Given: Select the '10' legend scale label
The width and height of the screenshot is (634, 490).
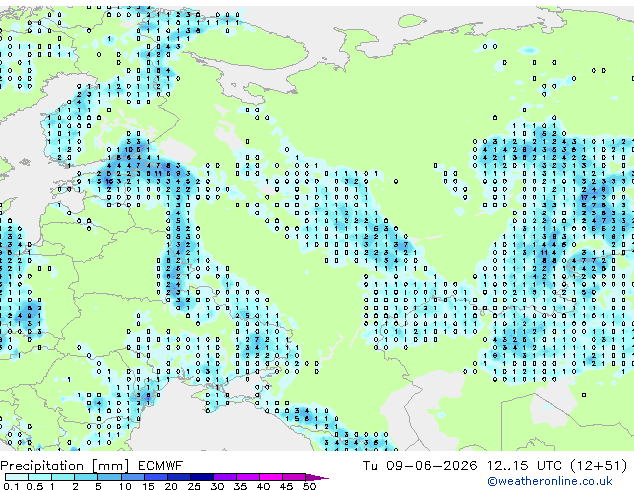Looking at the screenshot, I should pos(125,486).
